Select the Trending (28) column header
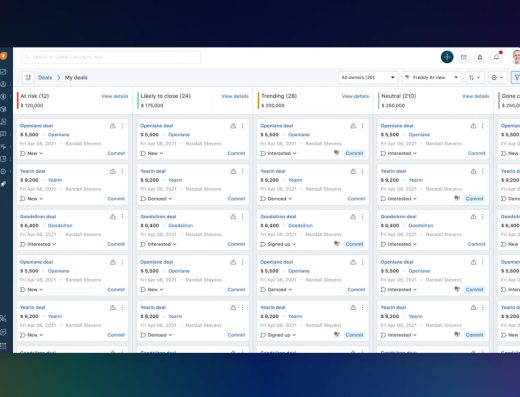The height and width of the screenshot is (397, 520). (279, 96)
